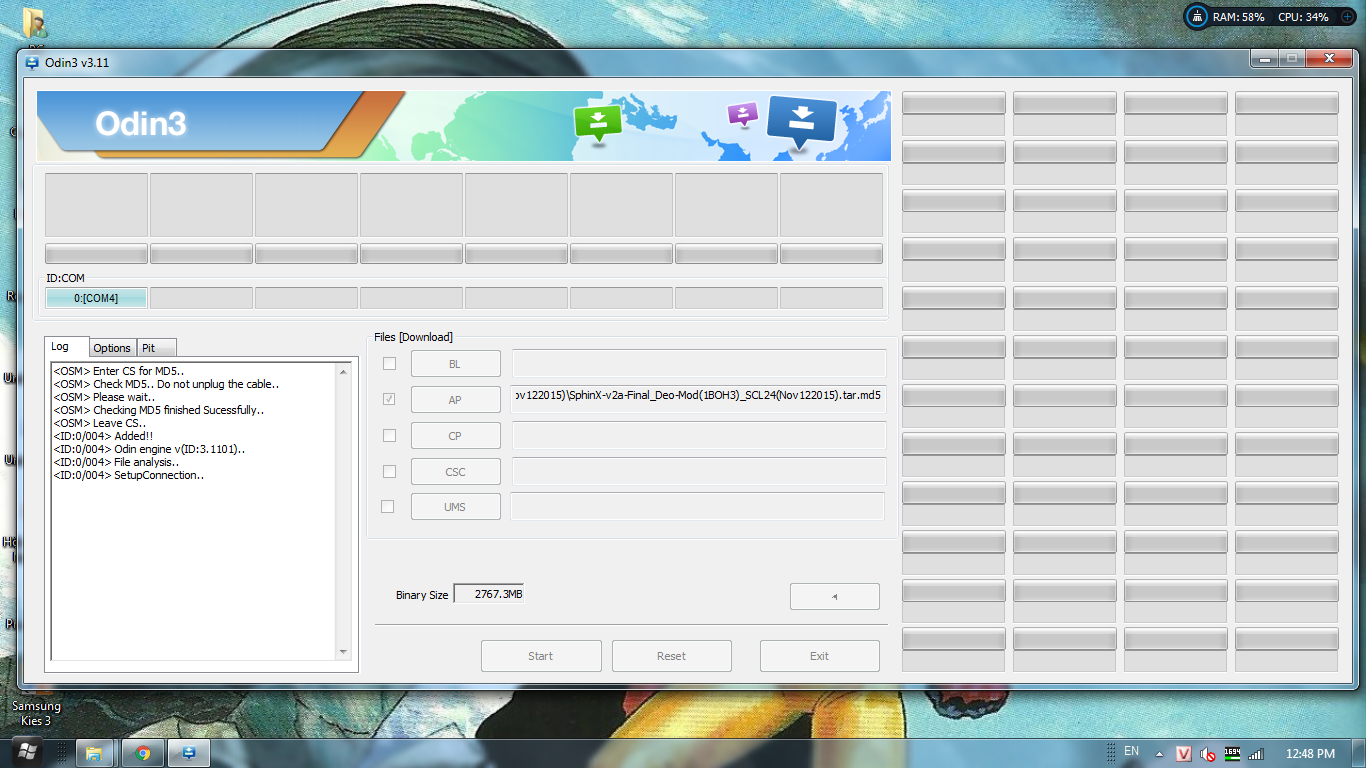This screenshot has height=768, width=1366.
Task: Click the green download icon in banner
Action: coord(598,123)
